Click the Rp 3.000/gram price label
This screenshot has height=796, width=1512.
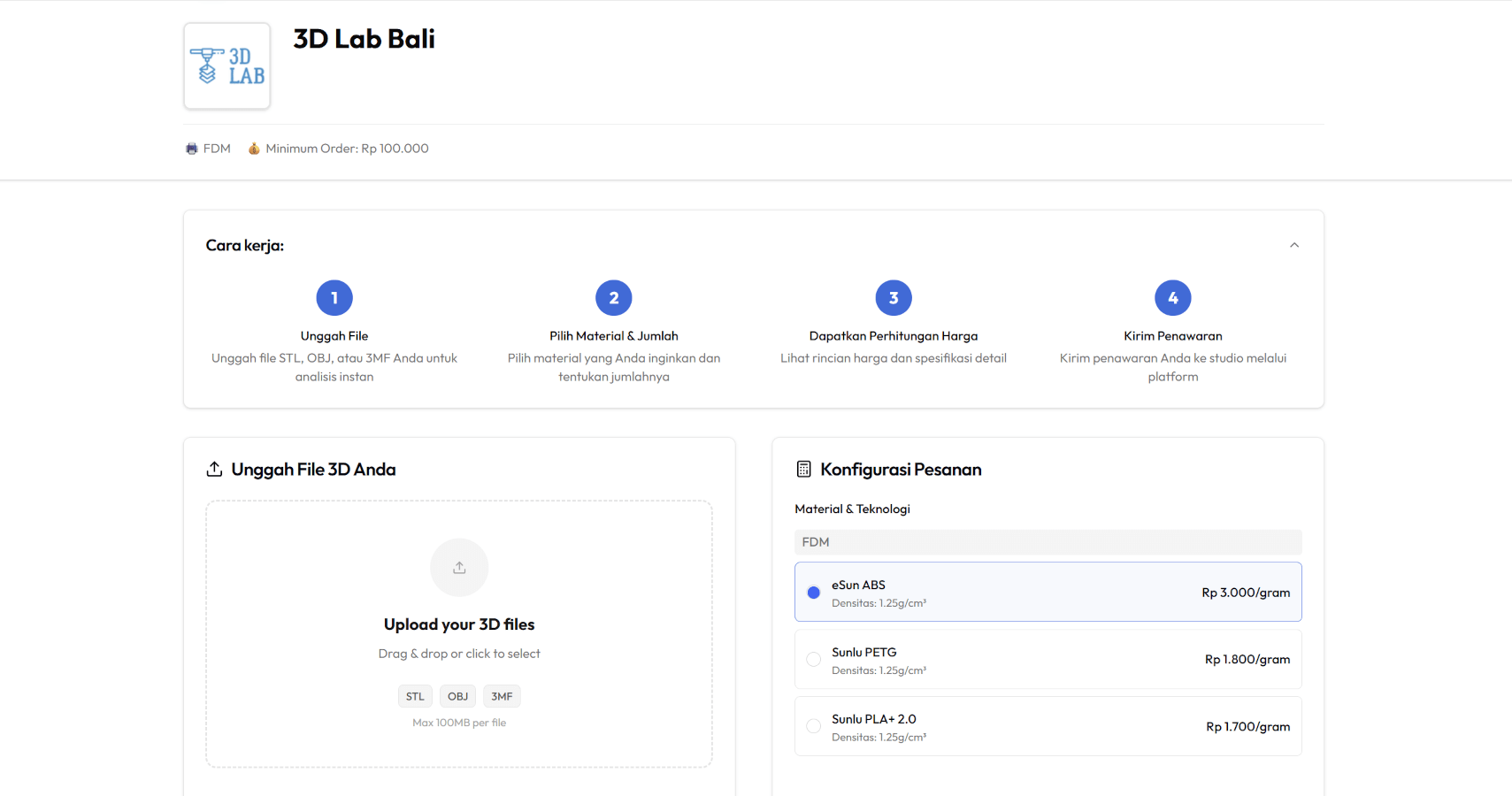pos(1246,593)
